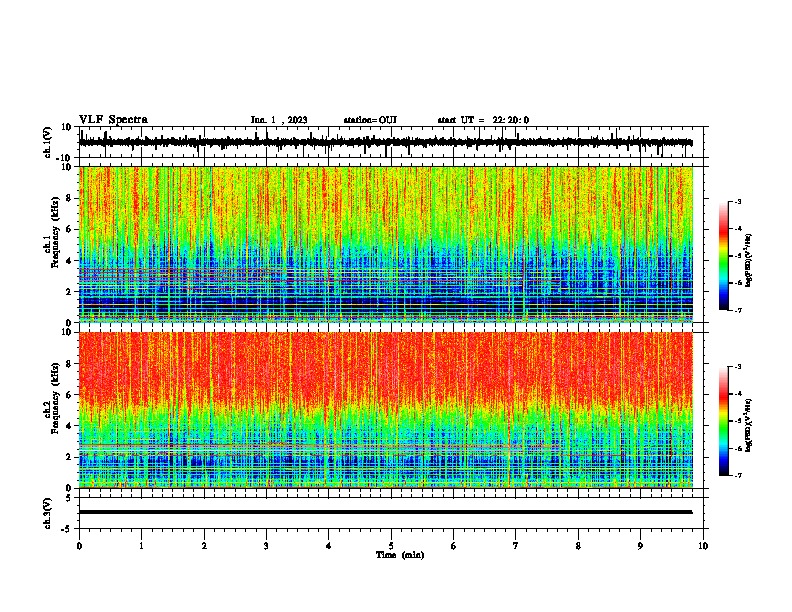Click the "ch.1(V)" waveform axis label

pyautogui.click(x=48, y=142)
